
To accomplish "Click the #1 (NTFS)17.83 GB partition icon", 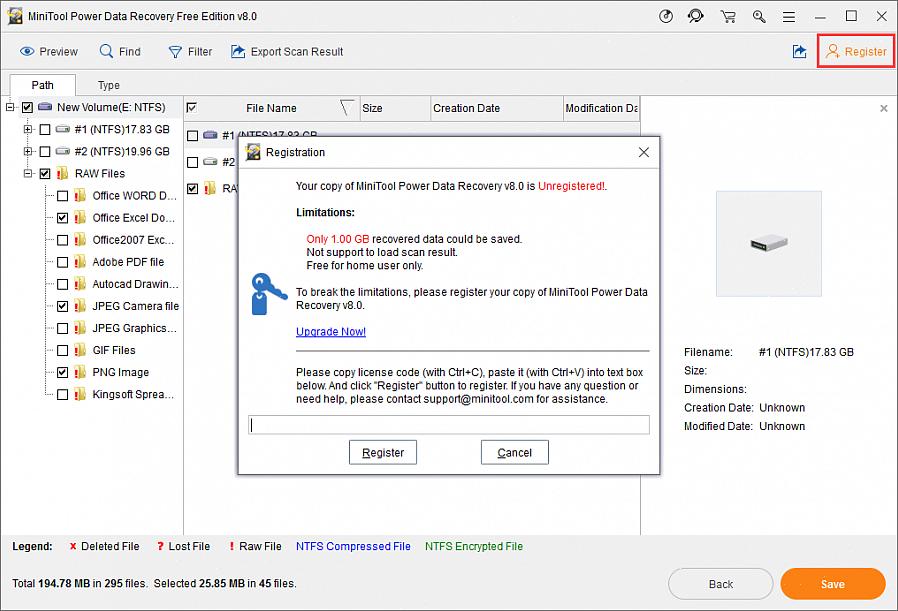I will [63, 129].
